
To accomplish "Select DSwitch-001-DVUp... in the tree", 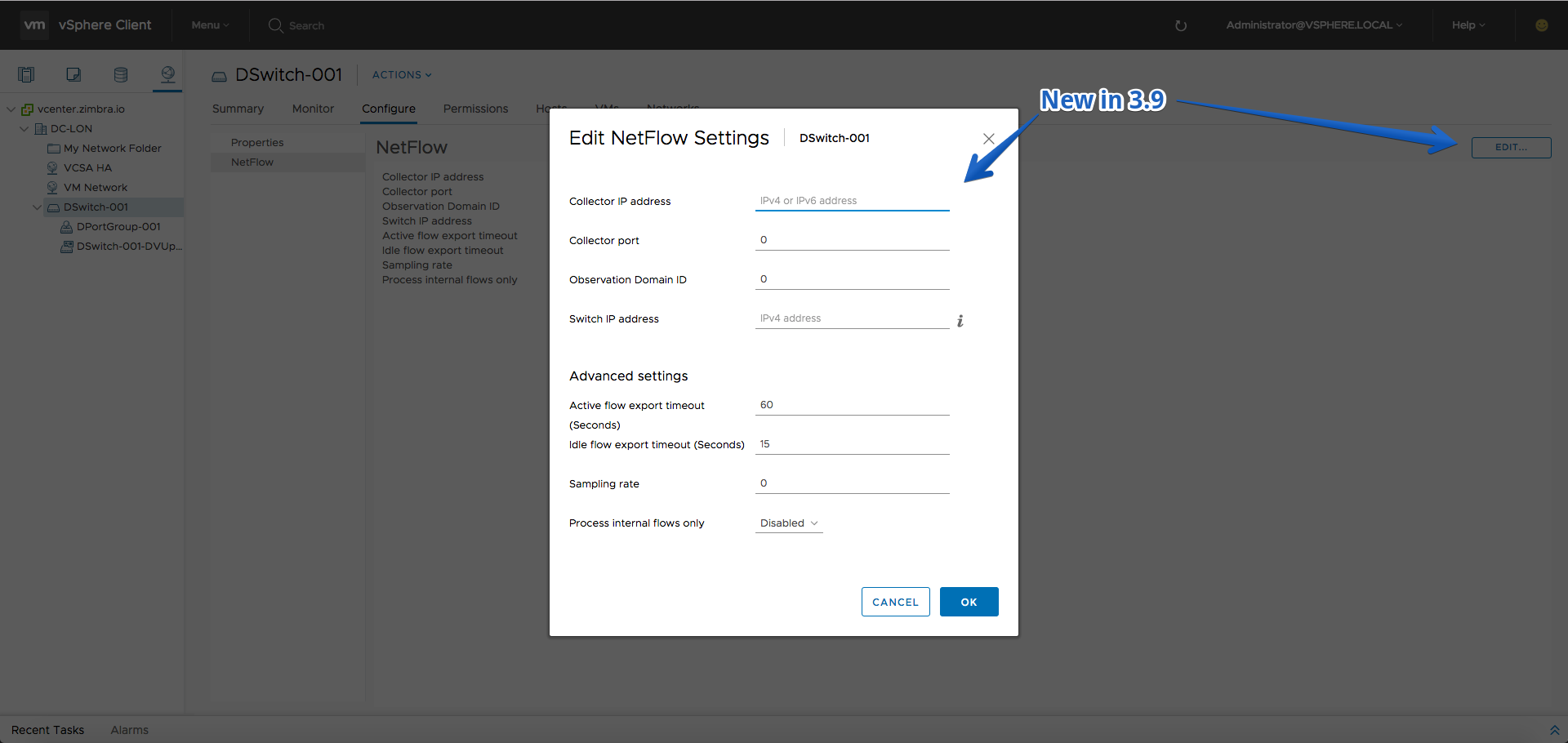I will coord(129,247).
